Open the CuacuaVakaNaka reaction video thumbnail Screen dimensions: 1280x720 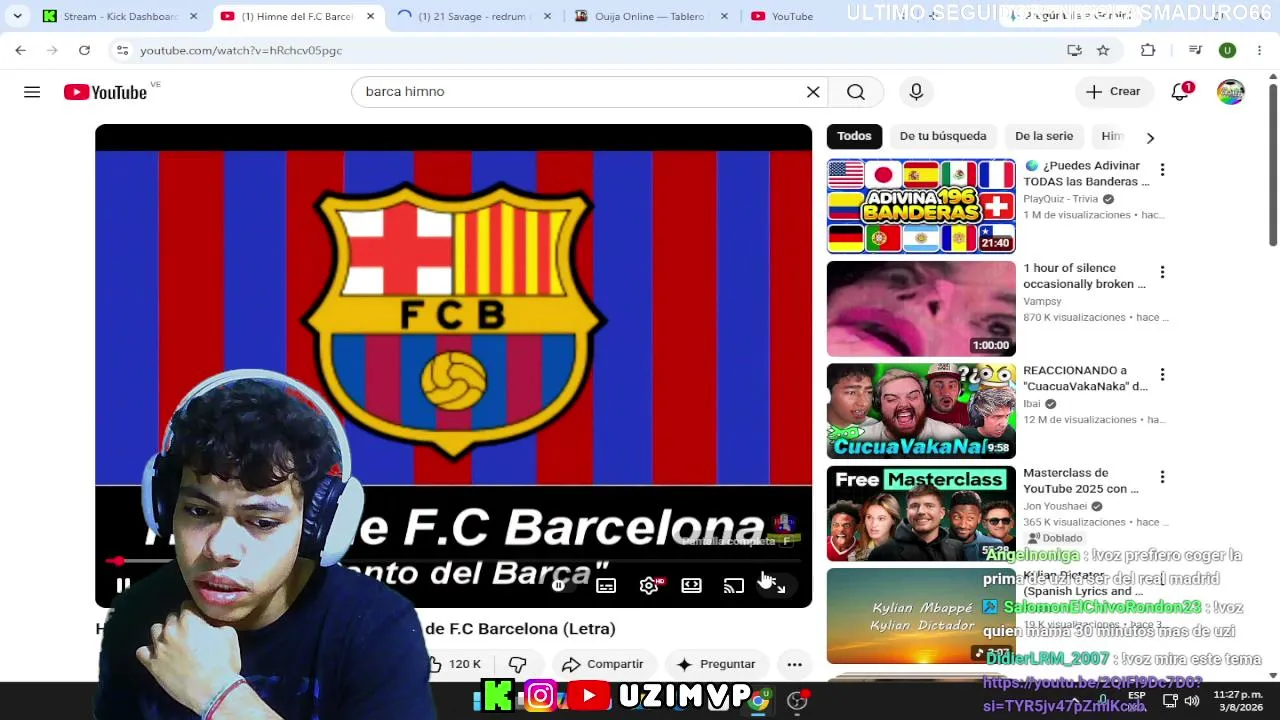pyautogui.click(x=921, y=411)
